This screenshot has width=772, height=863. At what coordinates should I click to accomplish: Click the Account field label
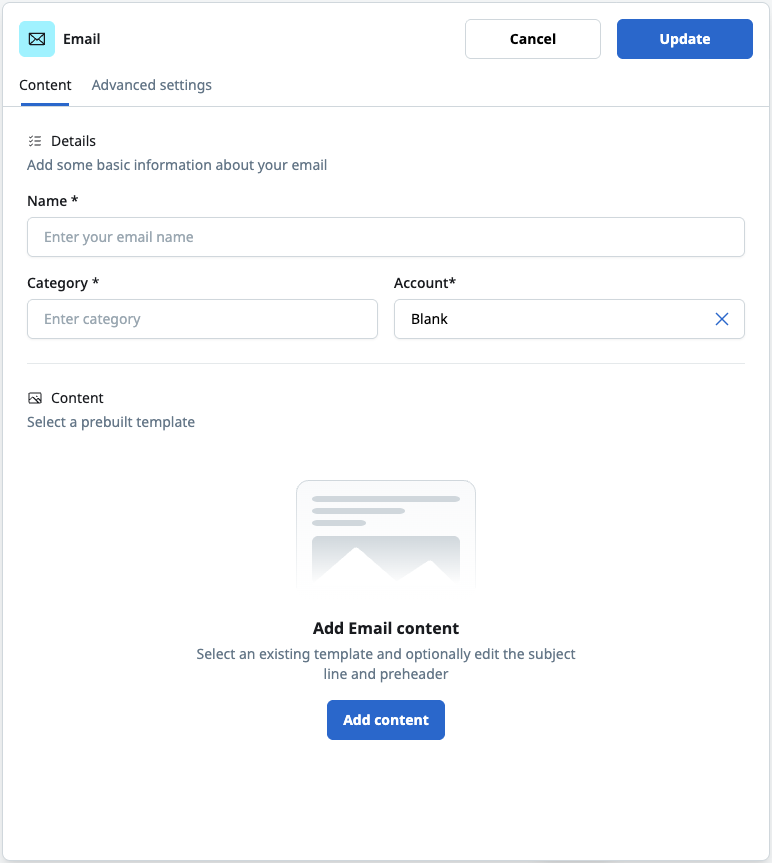coord(425,283)
